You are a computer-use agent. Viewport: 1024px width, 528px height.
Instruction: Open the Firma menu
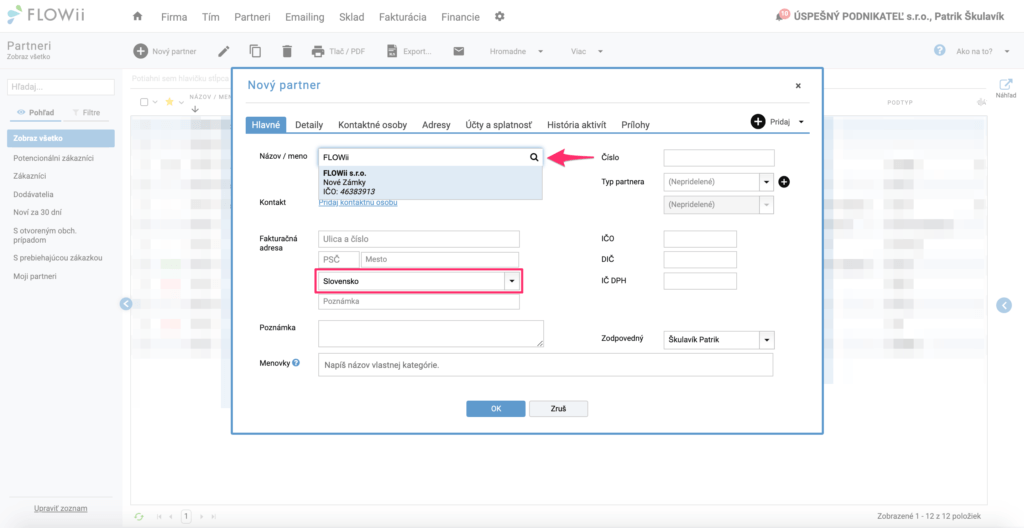click(x=174, y=17)
